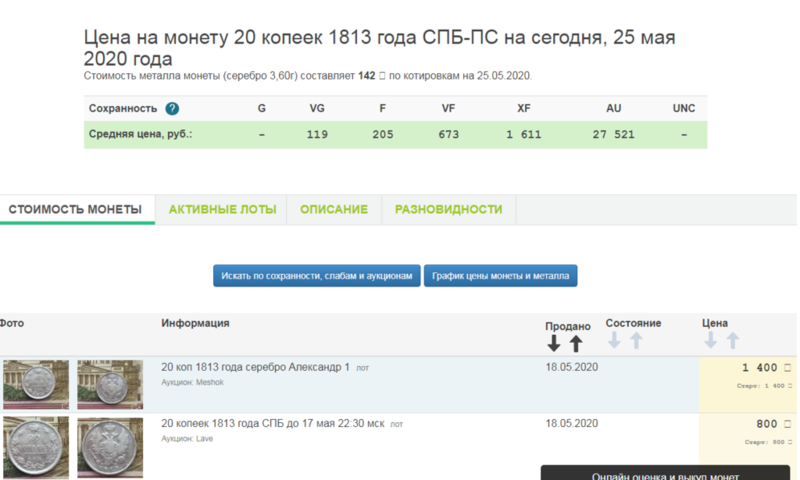
Task: Click the 1 400 price of Meshok lot
Action: coord(761,369)
